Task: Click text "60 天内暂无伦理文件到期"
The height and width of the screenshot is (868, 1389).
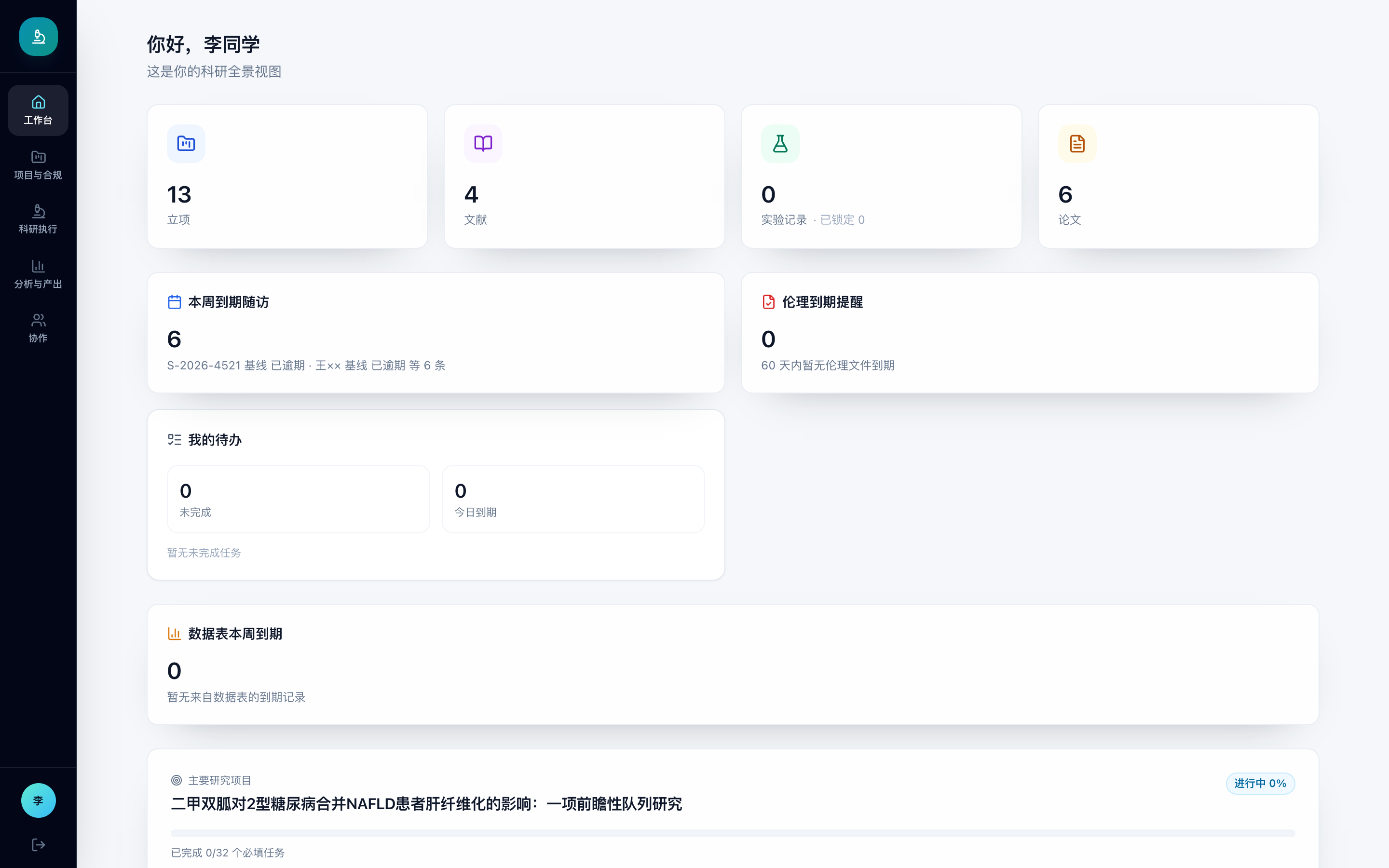Action: tap(828, 366)
